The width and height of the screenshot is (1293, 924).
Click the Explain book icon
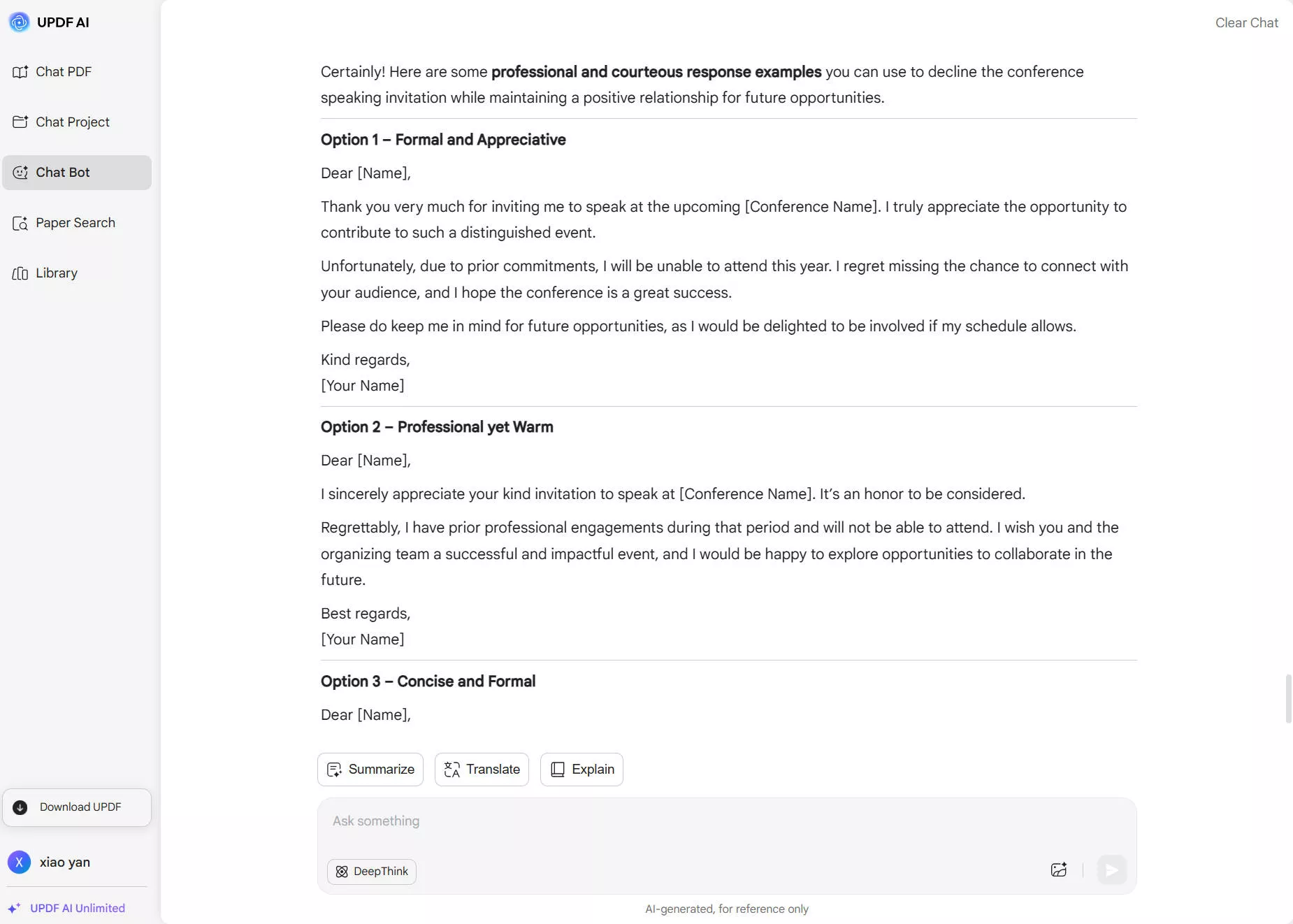[x=557, y=769]
